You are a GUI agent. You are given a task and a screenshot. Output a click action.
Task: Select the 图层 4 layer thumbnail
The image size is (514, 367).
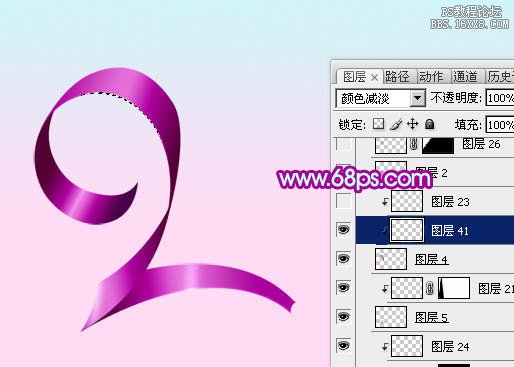(391, 259)
